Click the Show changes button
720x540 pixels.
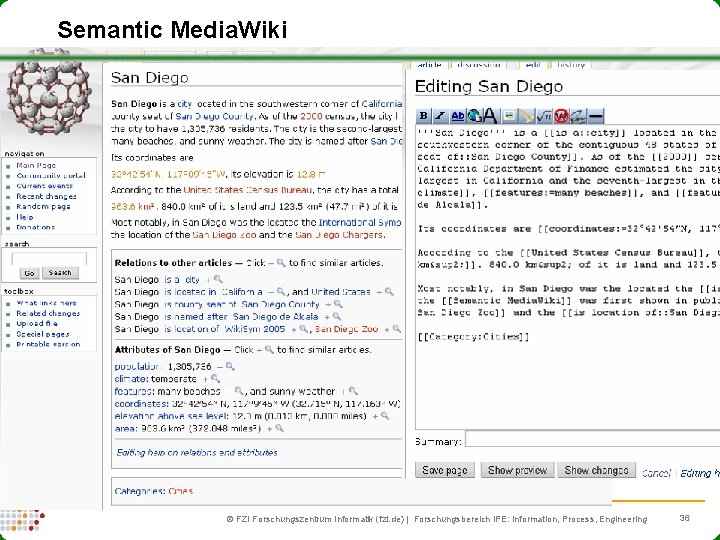coord(596,470)
